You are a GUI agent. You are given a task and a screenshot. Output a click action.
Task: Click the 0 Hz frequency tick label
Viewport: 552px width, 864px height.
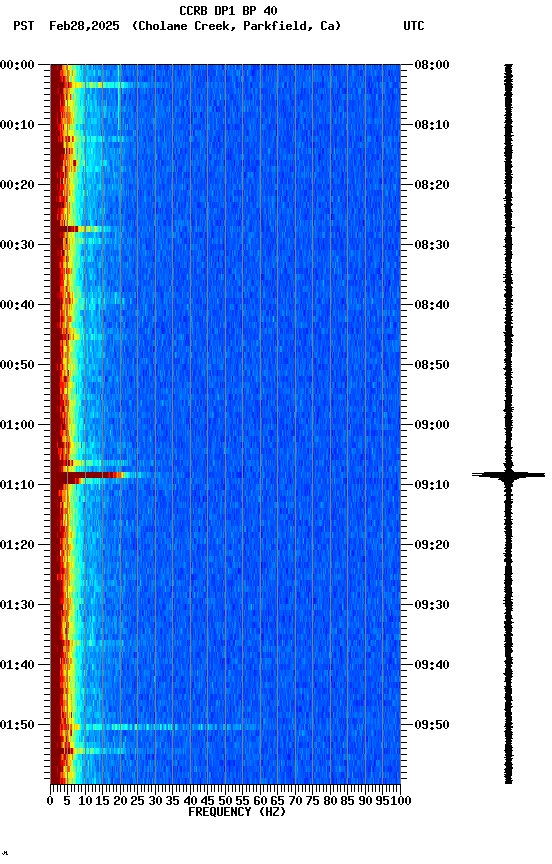coord(51,801)
